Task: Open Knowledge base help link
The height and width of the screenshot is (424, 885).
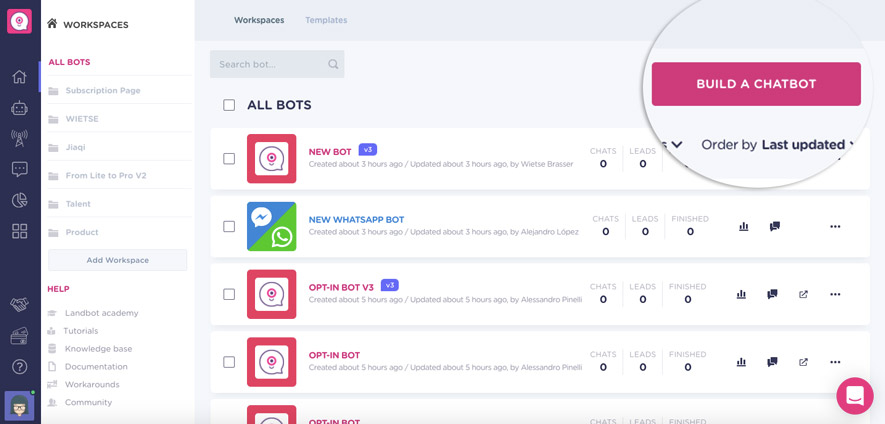Action: 98,349
